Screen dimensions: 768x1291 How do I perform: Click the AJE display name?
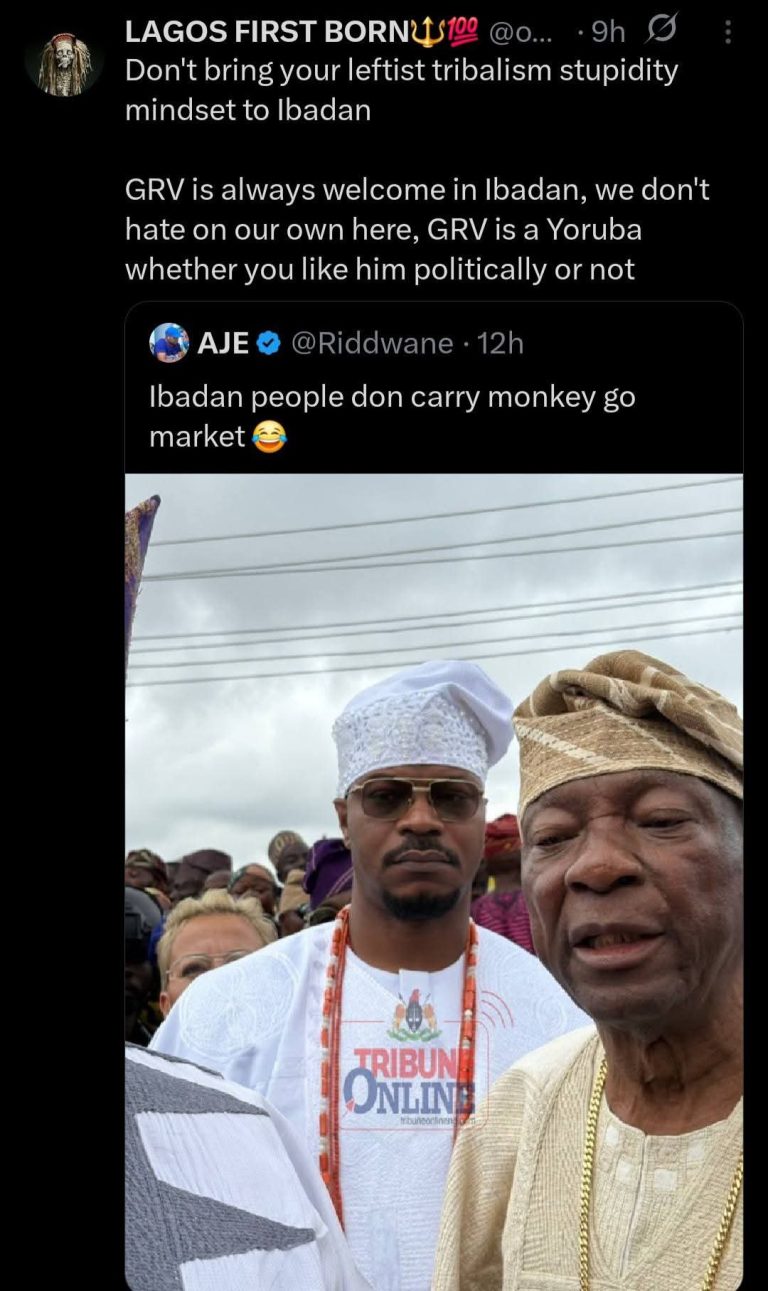tap(223, 343)
